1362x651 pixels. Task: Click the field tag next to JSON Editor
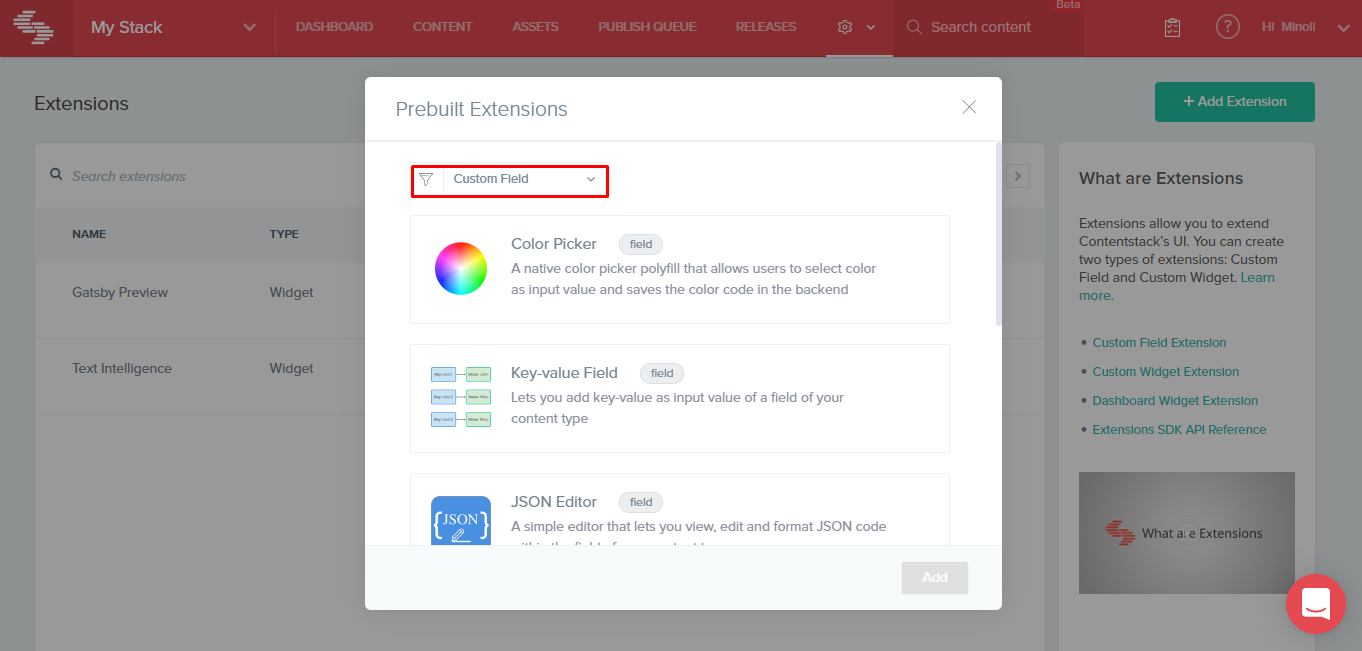click(641, 502)
